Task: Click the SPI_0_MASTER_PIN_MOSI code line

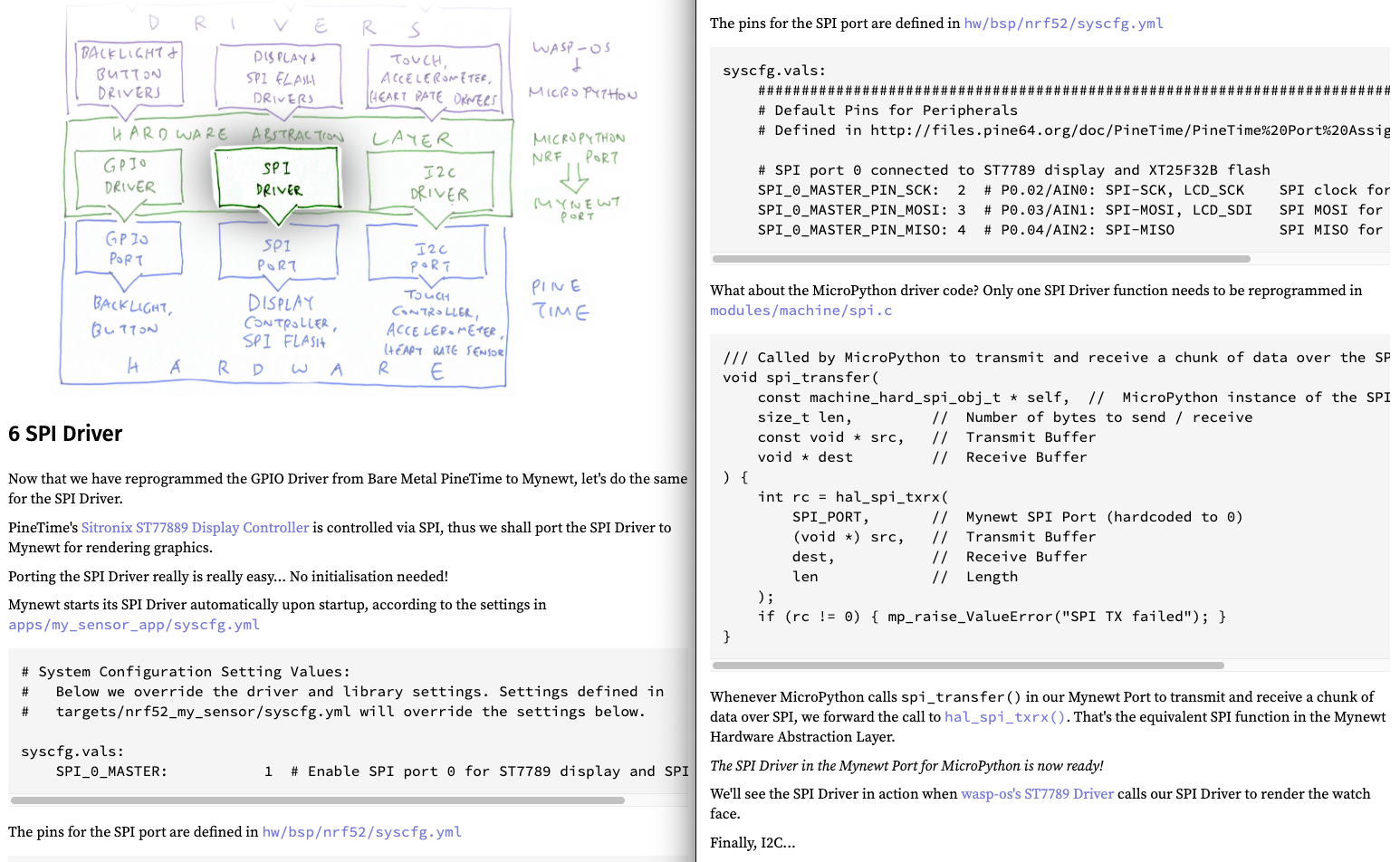Action: point(996,210)
